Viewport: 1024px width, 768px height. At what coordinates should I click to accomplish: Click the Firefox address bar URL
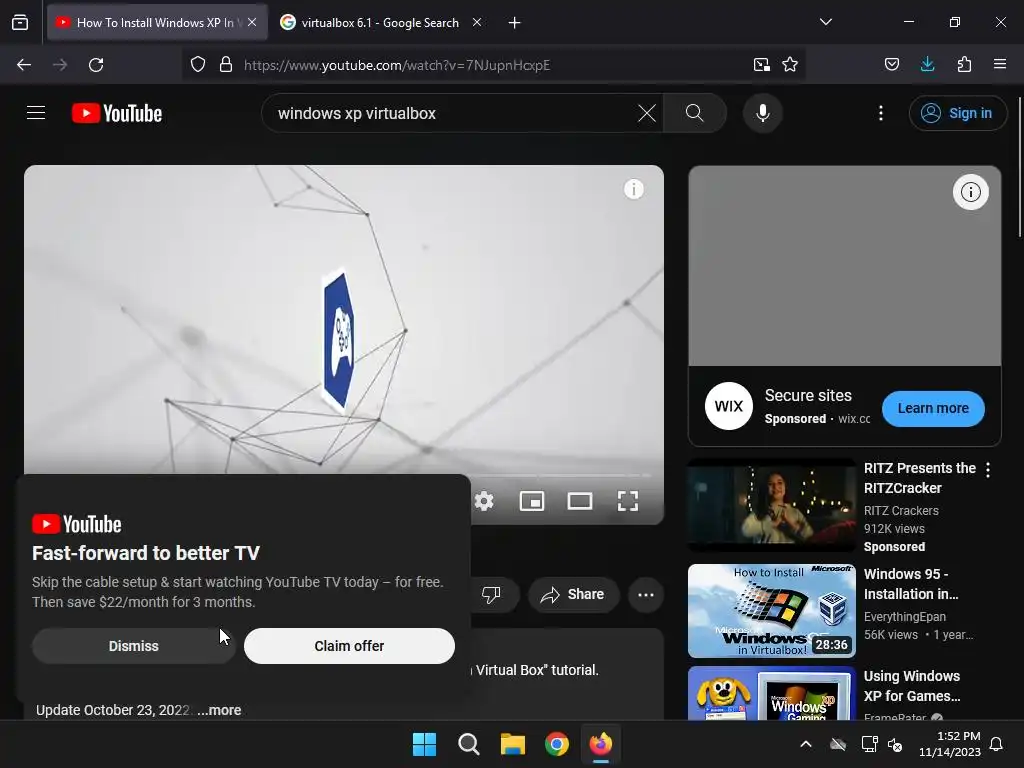(x=397, y=65)
